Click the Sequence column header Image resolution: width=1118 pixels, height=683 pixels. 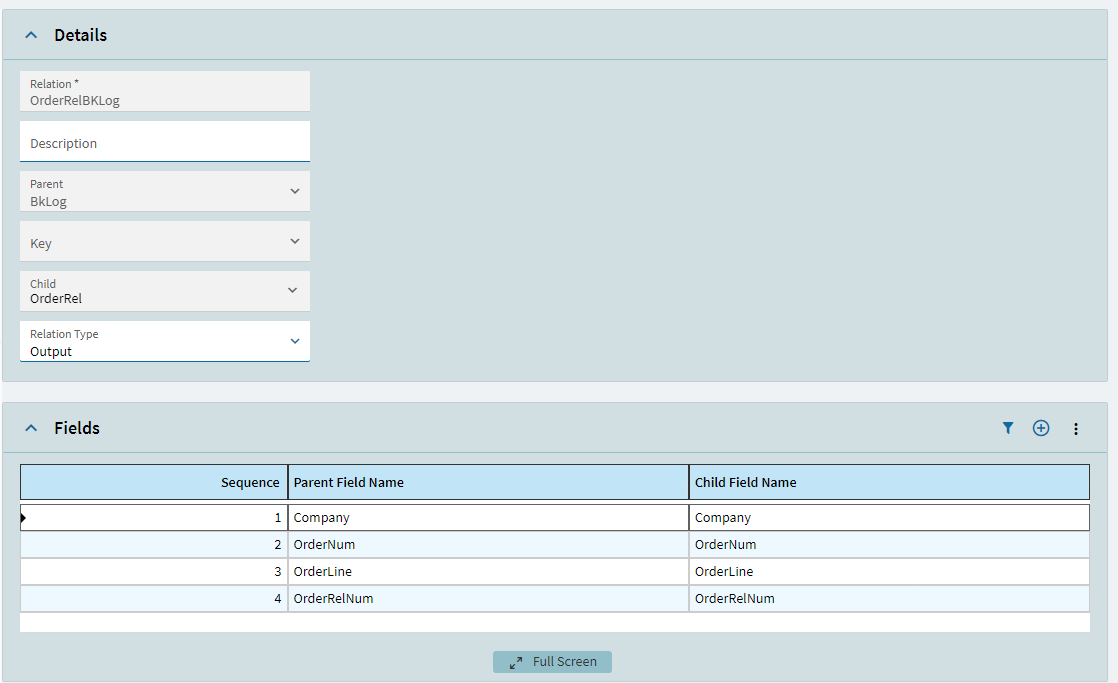(x=252, y=481)
